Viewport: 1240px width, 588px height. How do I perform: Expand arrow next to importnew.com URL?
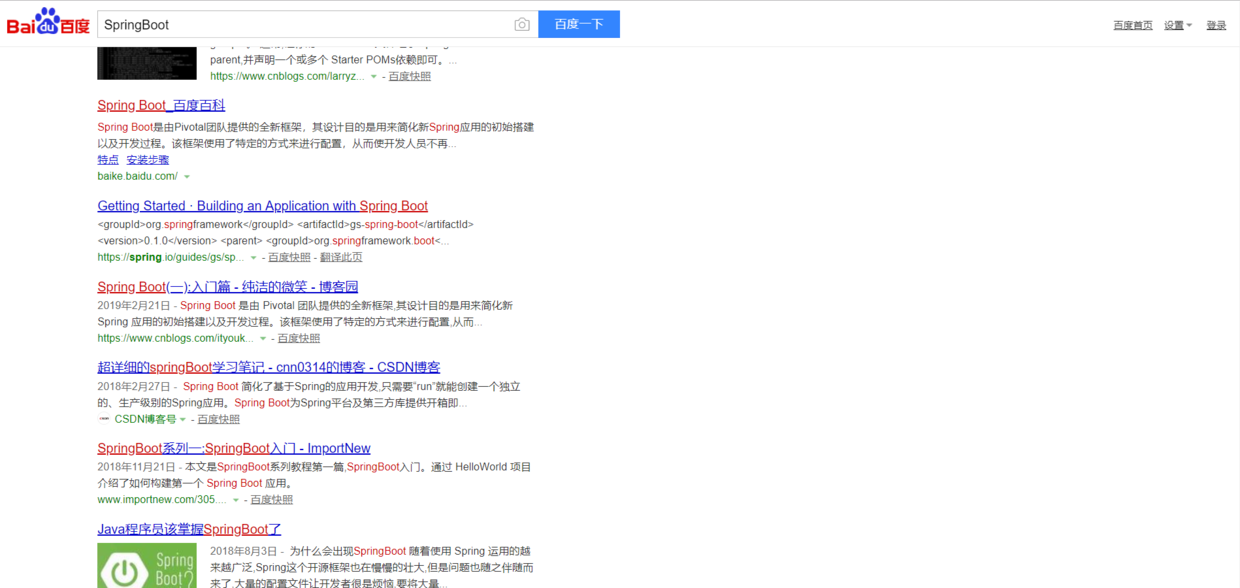point(236,500)
